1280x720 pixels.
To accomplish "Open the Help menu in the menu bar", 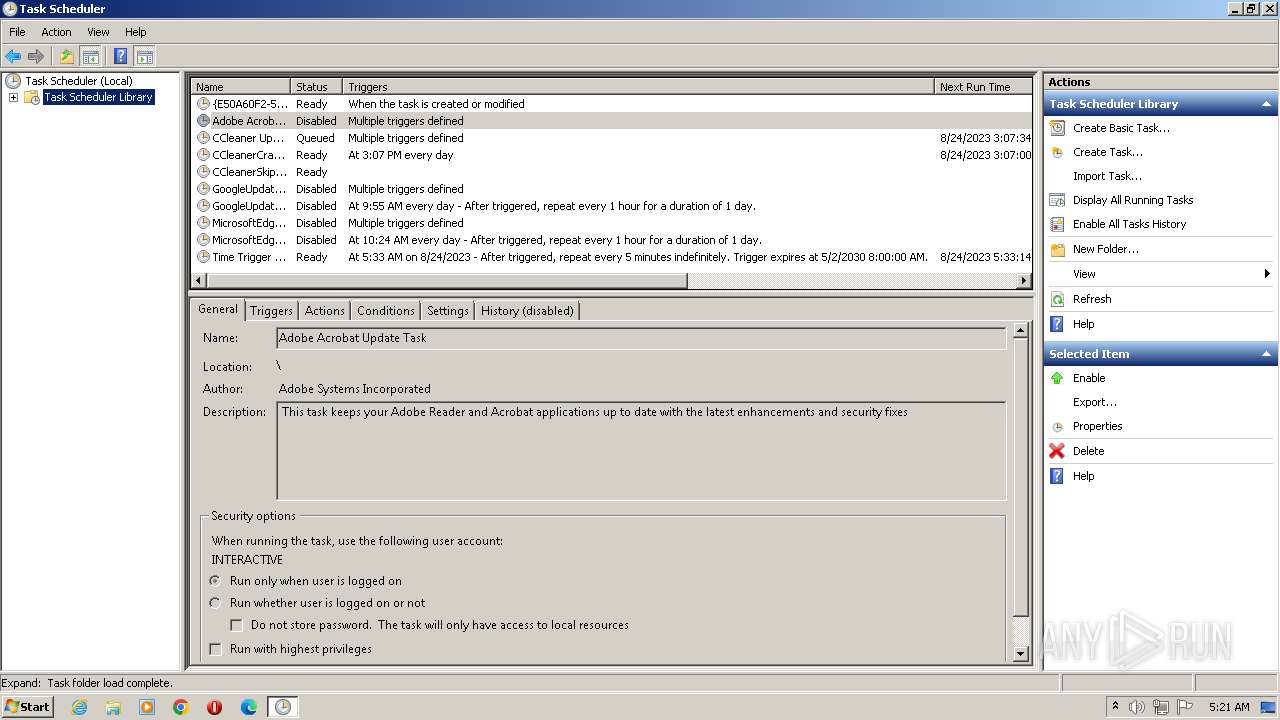I will [x=135, y=32].
